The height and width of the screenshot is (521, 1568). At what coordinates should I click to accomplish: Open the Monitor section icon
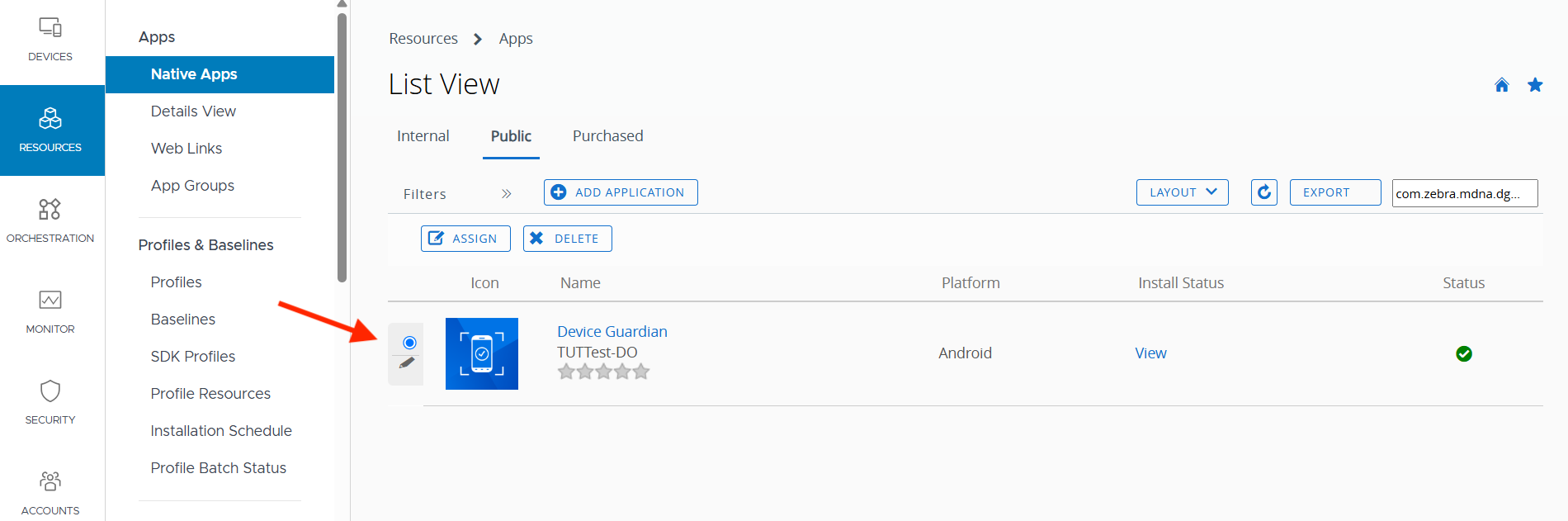50,300
